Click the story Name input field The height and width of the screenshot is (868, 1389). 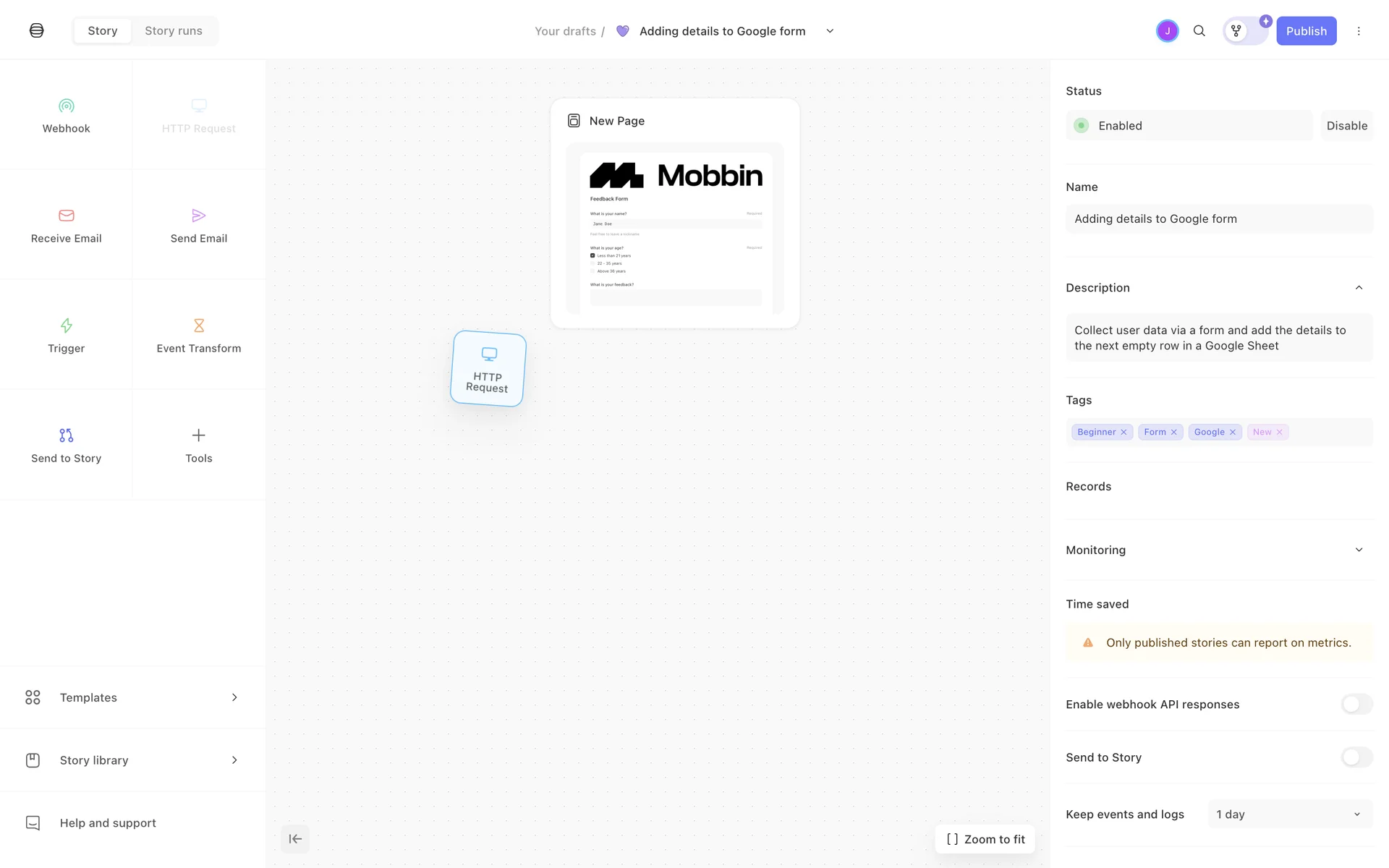click(x=1218, y=219)
